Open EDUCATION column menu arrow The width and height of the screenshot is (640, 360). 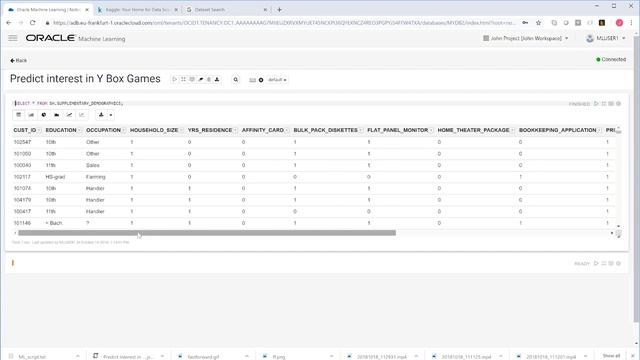point(80,130)
